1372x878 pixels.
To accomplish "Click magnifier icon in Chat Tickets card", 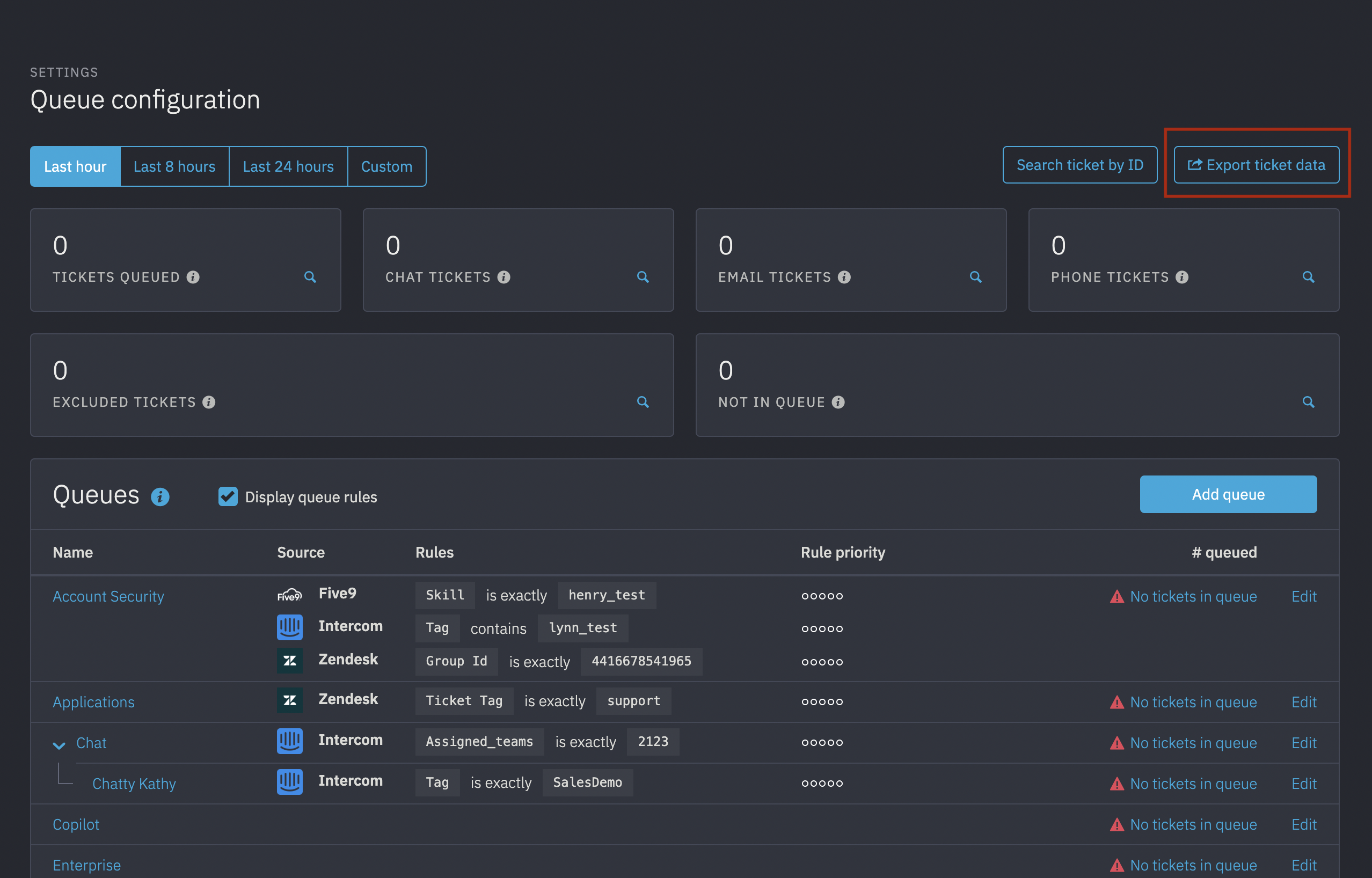I will click(643, 277).
